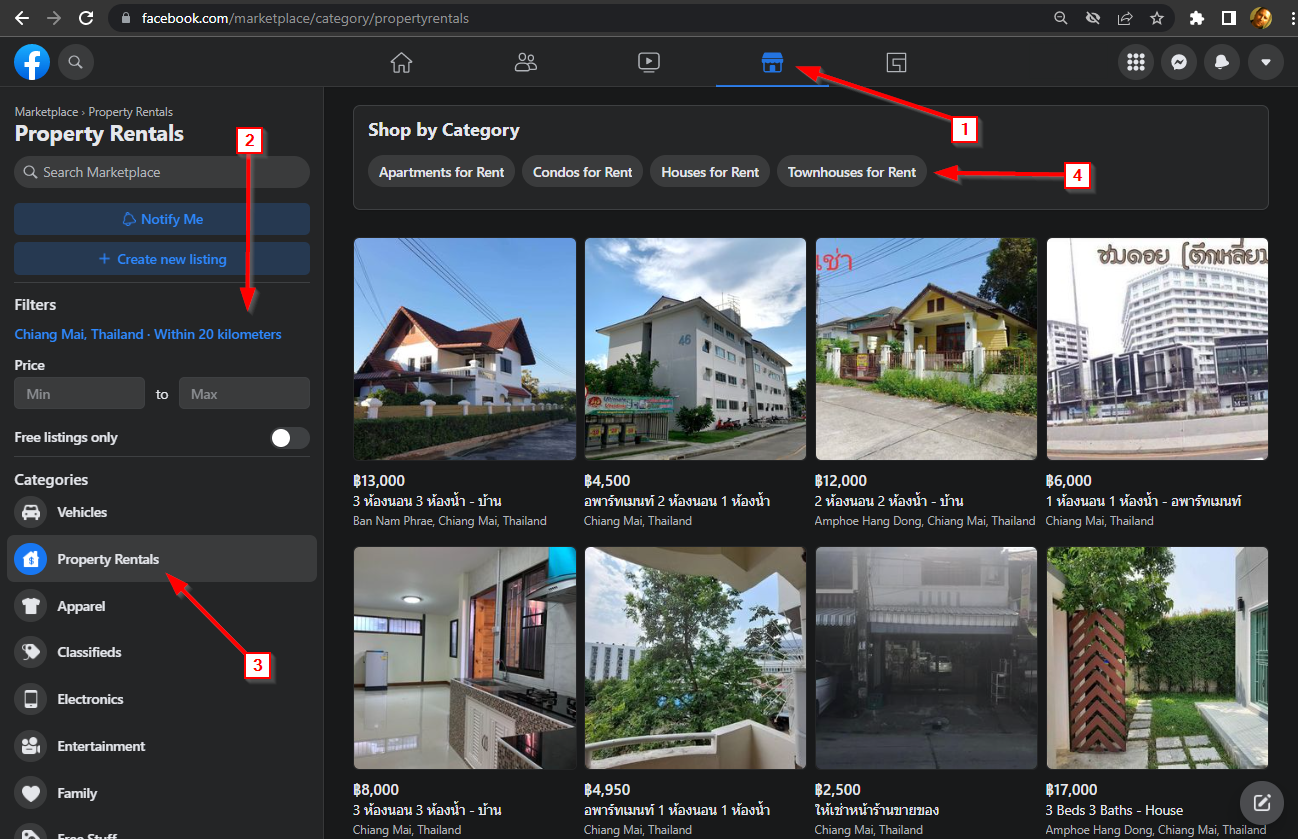Open the Friends tab
This screenshot has height=839, width=1298.
point(525,63)
